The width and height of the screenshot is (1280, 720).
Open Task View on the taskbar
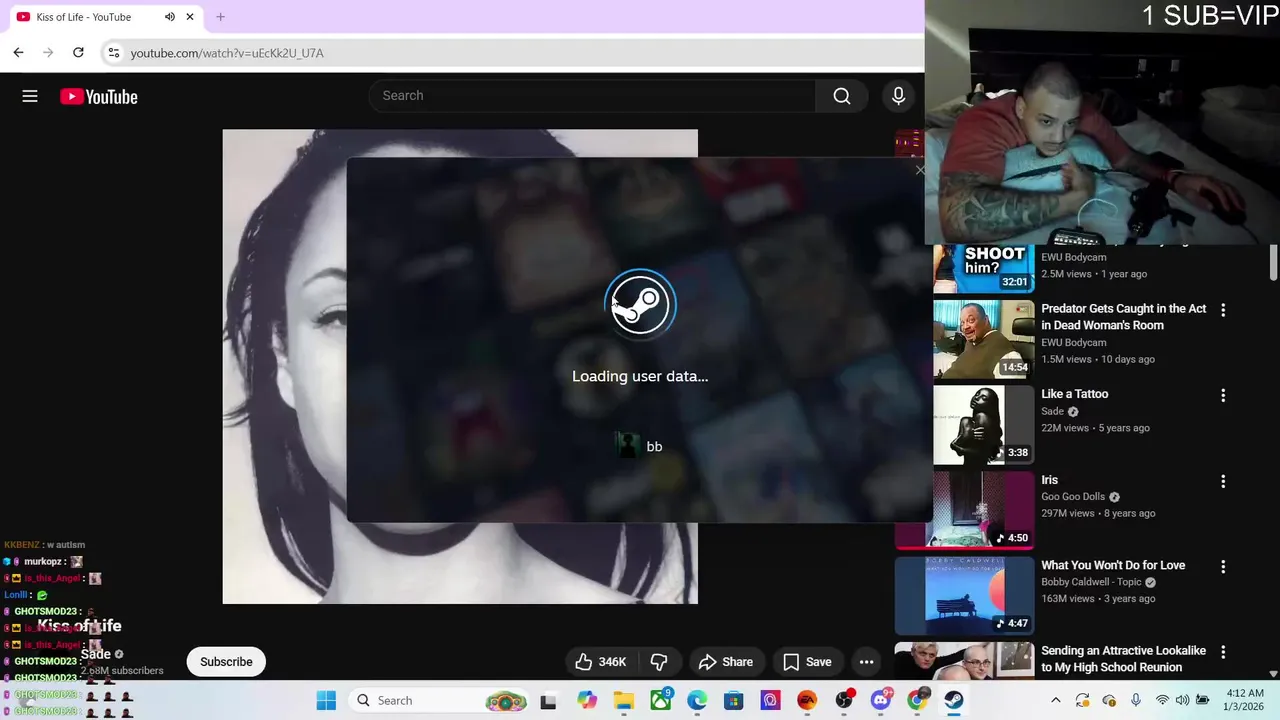(548, 701)
